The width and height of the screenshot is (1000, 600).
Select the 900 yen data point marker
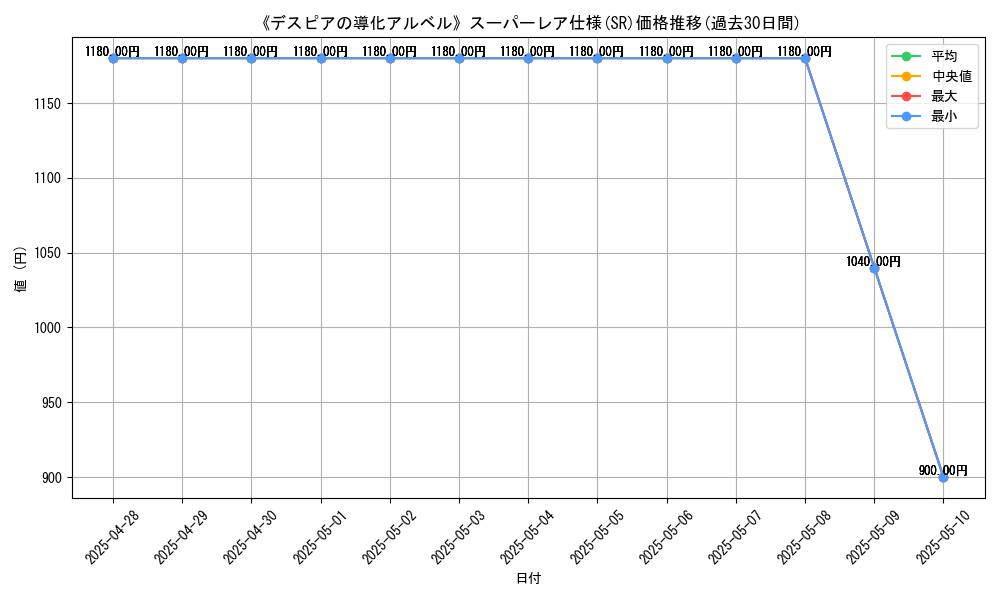coord(943,478)
